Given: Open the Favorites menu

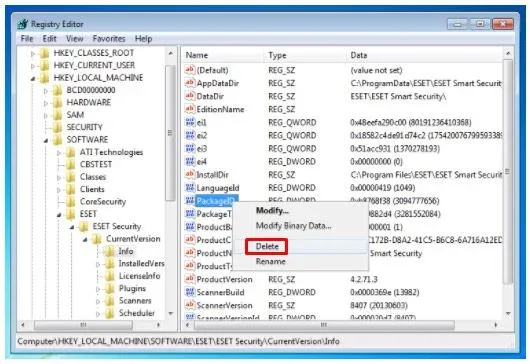Looking at the screenshot, I should (x=109, y=39).
